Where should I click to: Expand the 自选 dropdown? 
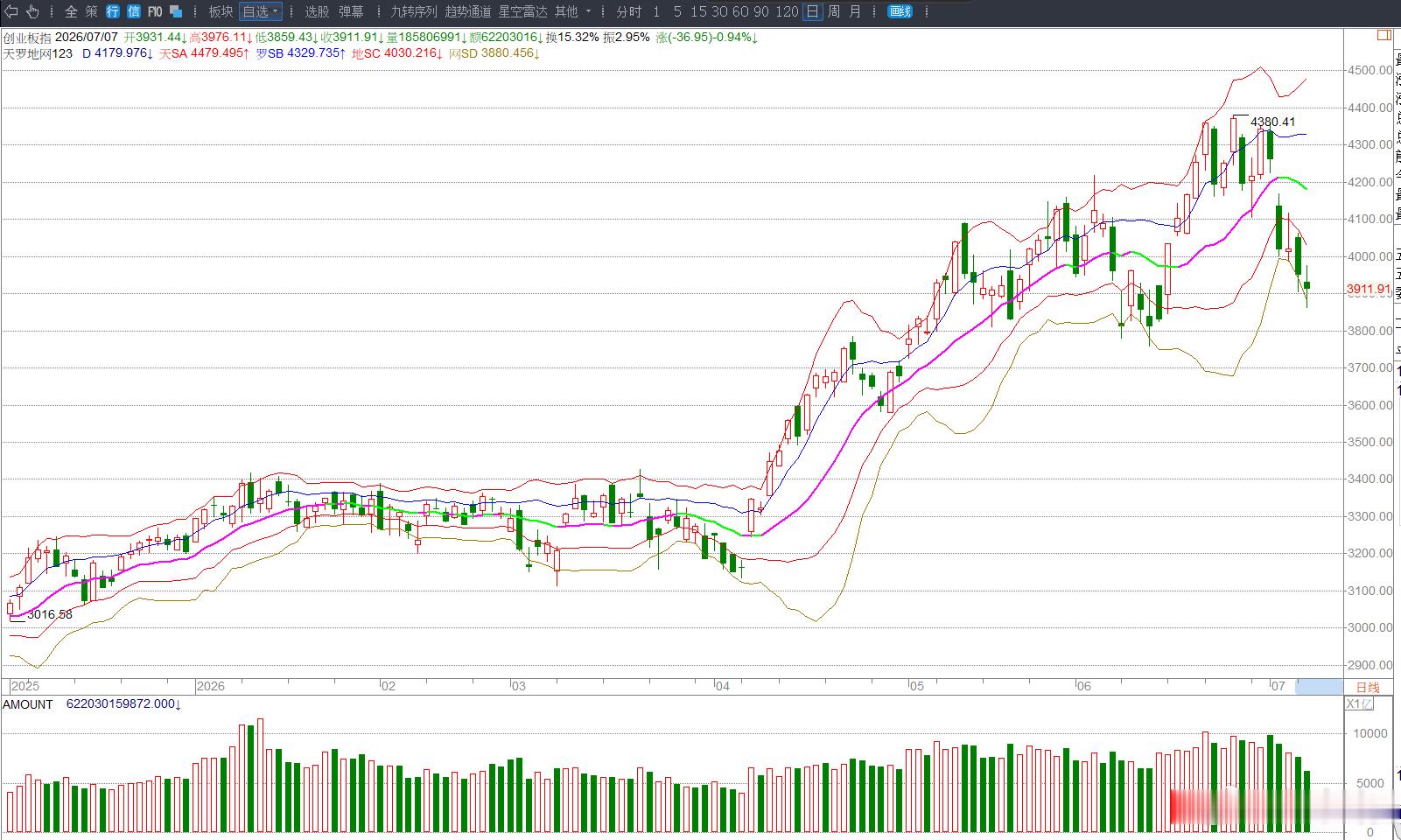(x=260, y=11)
